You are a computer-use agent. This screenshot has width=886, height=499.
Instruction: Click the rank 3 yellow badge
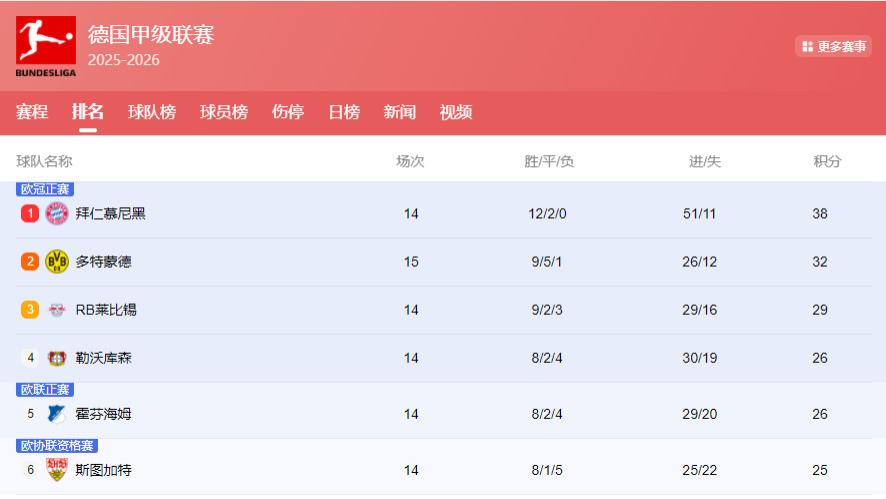coord(30,310)
